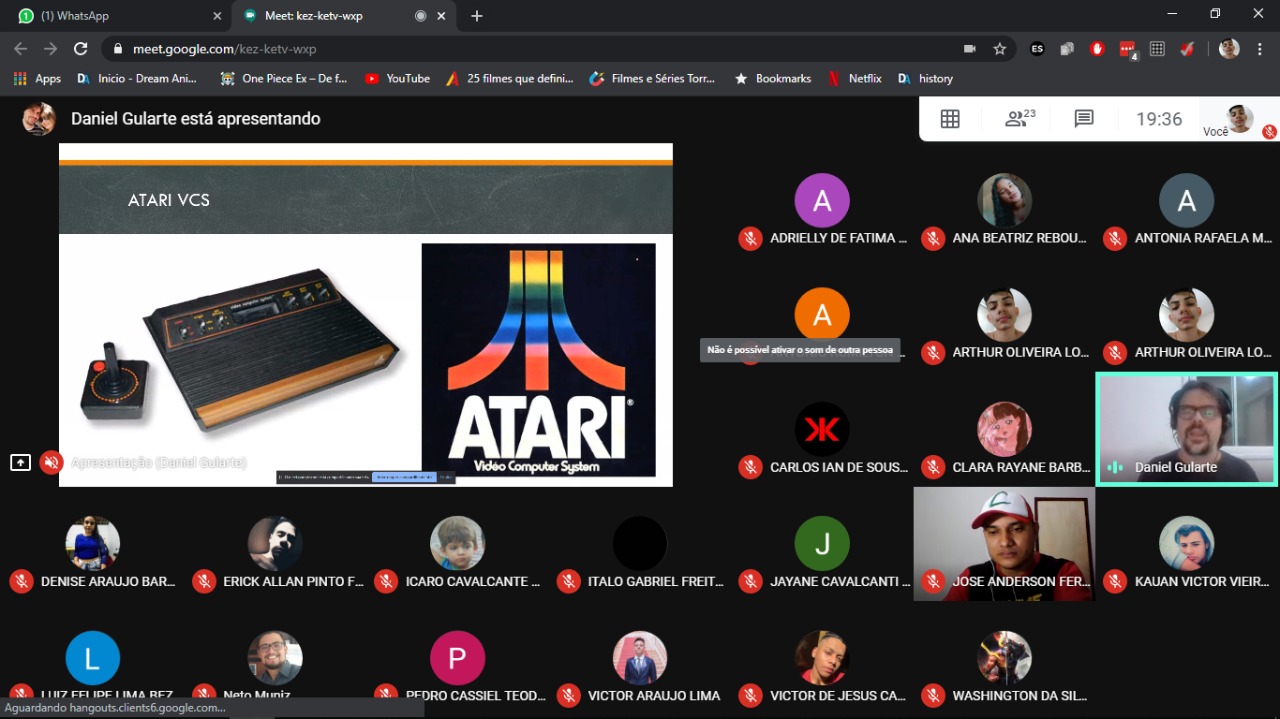Click the camera icon in address bar
Screen dimensions: 1280x719
pyautogui.click(x=969, y=48)
